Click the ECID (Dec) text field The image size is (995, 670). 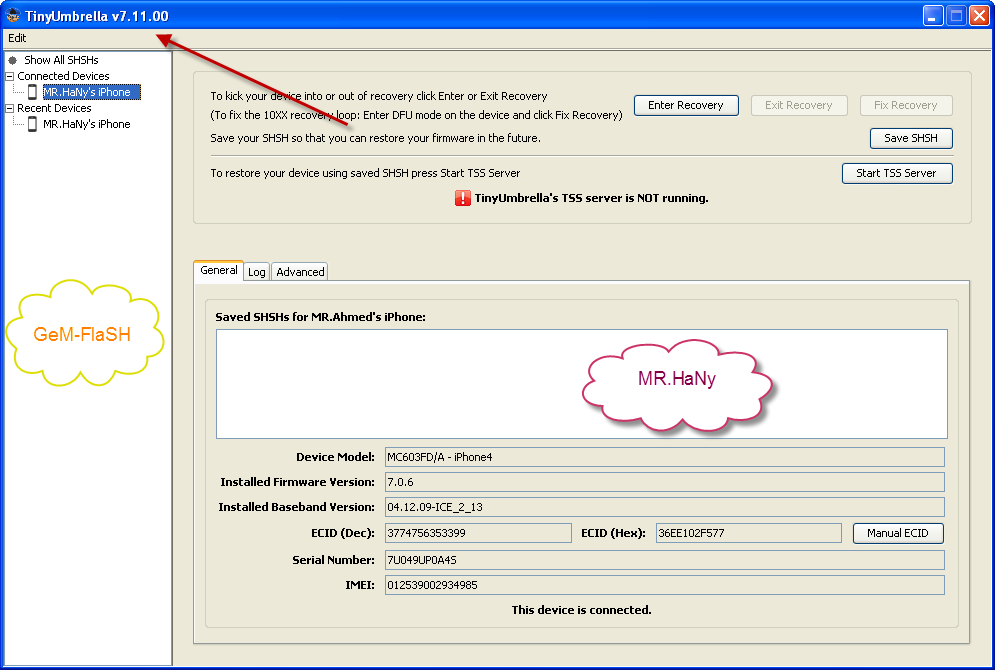(477, 533)
